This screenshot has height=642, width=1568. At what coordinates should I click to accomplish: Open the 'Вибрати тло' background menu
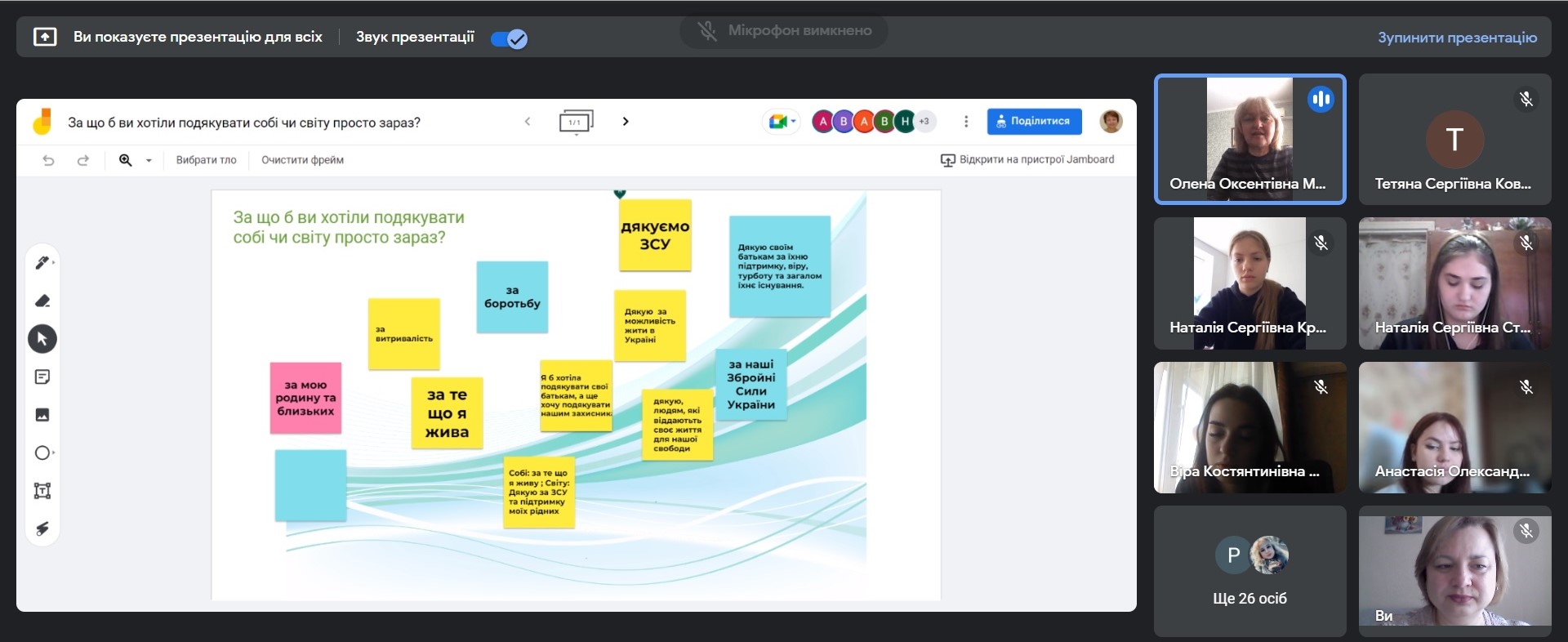[206, 160]
